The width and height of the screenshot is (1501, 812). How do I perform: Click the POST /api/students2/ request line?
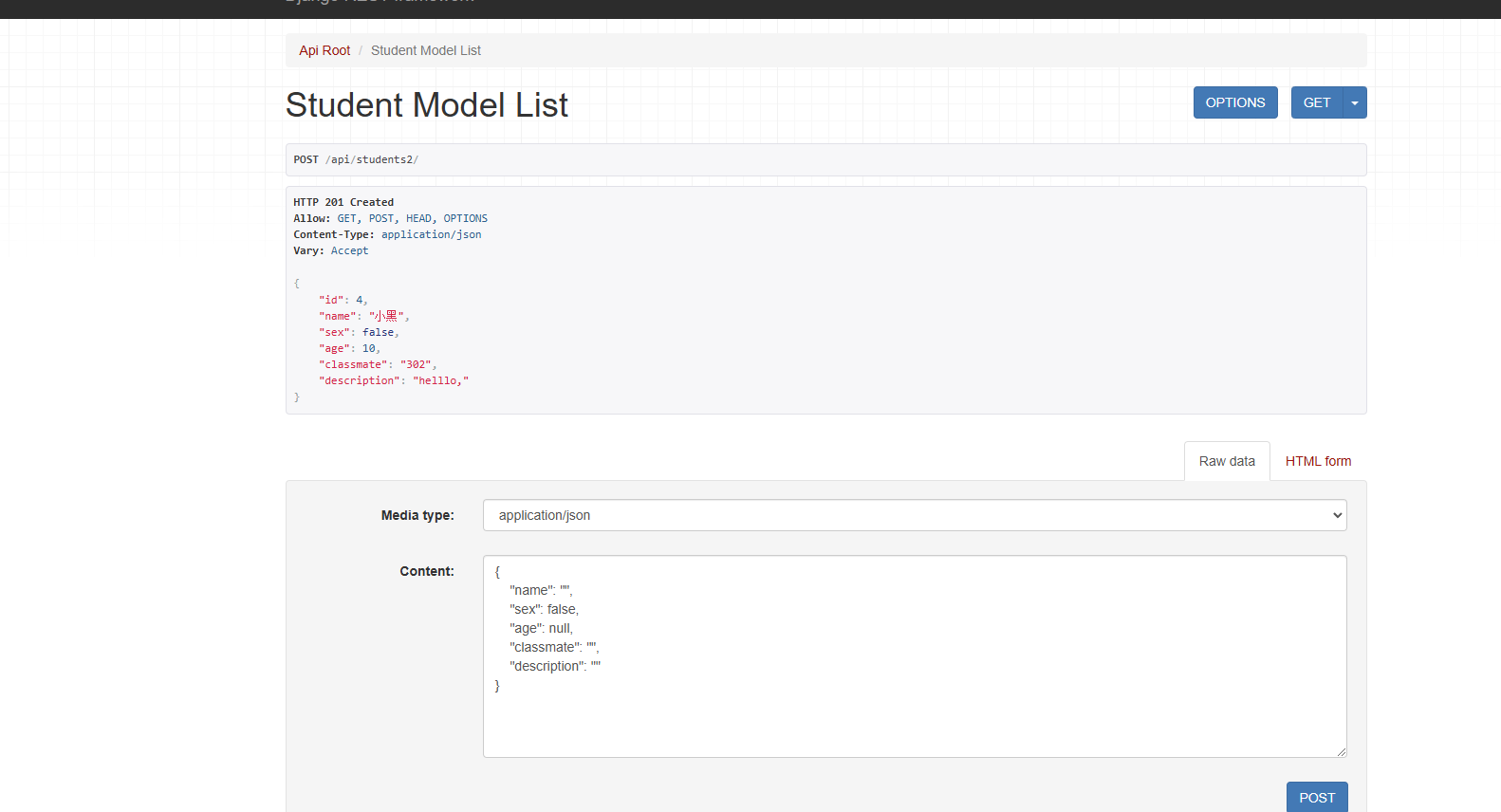pos(356,159)
